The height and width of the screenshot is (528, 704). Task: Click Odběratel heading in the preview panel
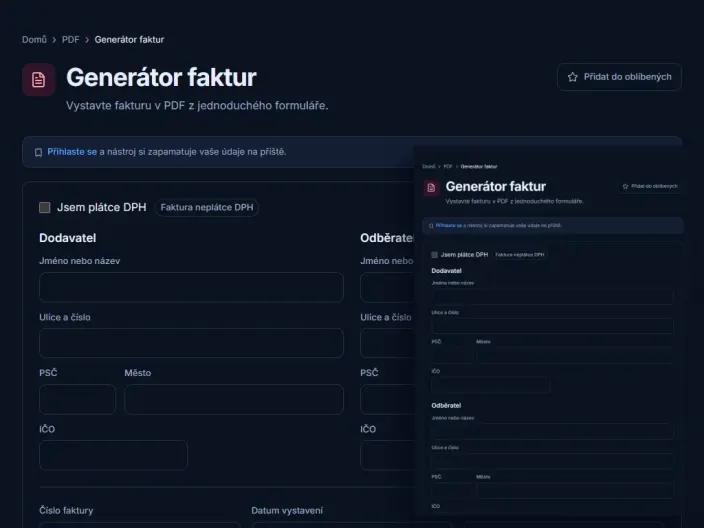[446, 405]
